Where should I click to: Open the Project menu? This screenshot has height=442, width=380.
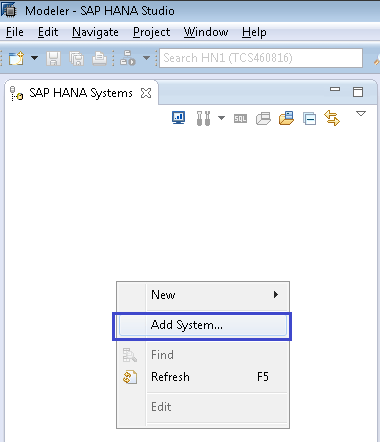[x=152, y=32]
